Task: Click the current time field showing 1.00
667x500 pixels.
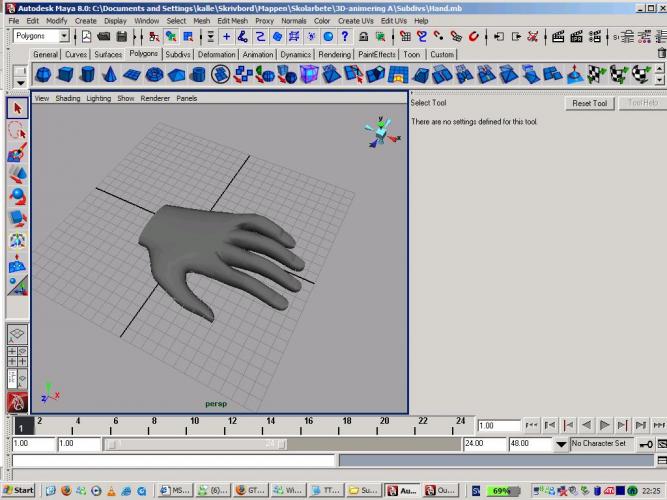Action: point(499,426)
